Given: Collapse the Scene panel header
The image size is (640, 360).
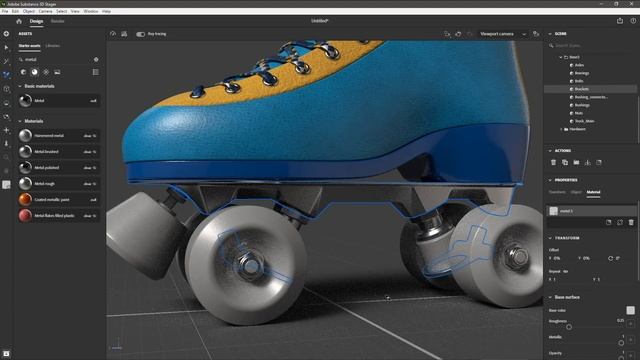Looking at the screenshot, I should (x=550, y=34).
